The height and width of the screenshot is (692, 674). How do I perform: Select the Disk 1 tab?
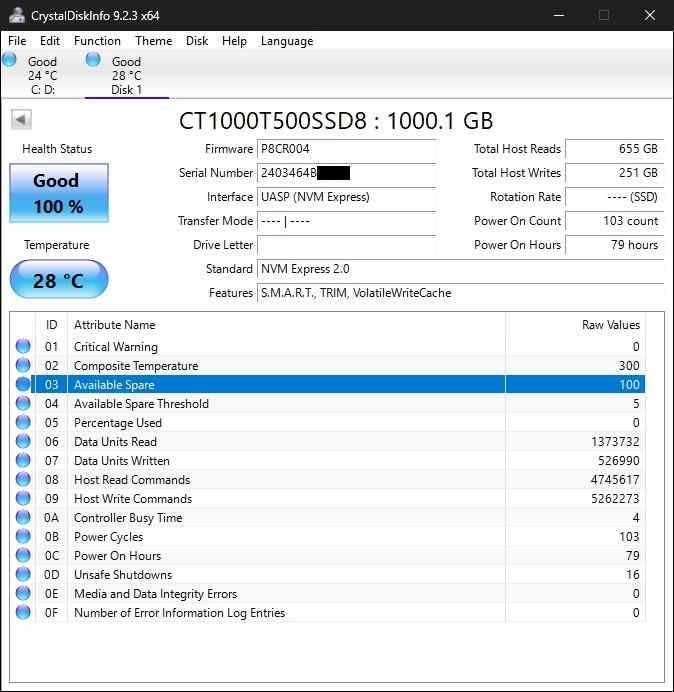tap(127, 75)
